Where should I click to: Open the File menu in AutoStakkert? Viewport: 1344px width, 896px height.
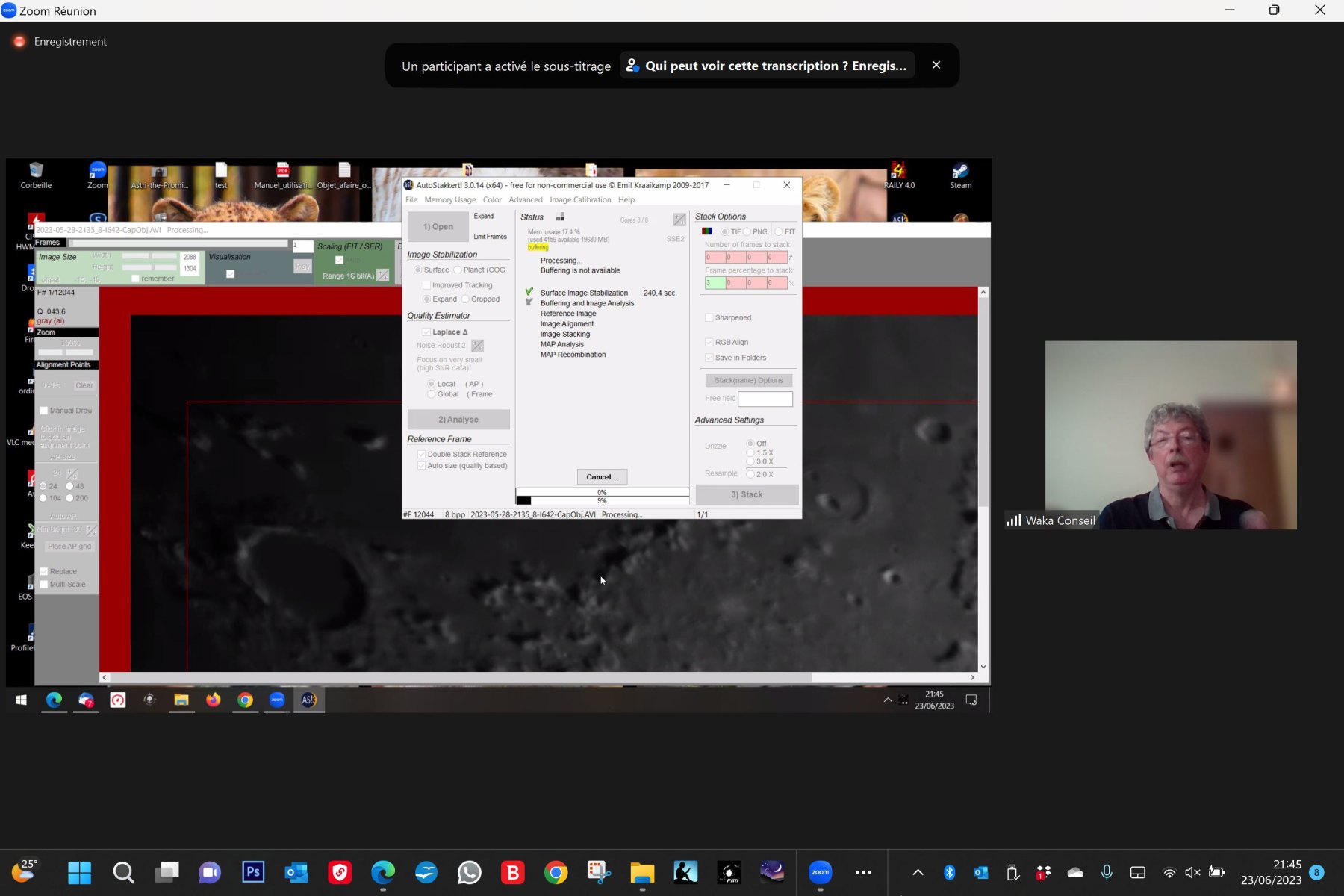click(411, 200)
